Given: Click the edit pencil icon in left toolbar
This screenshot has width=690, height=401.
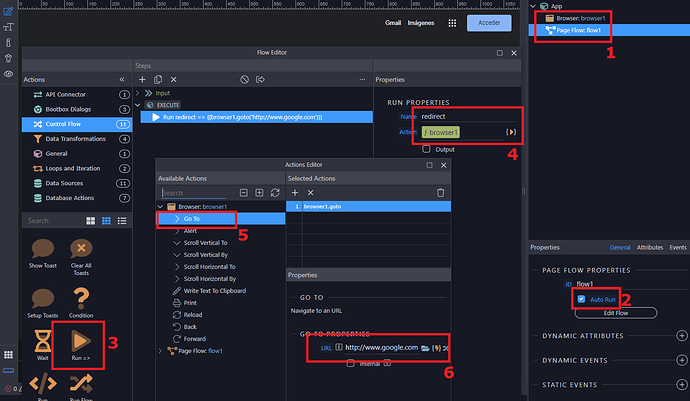Looking at the screenshot, I should [x=8, y=11].
